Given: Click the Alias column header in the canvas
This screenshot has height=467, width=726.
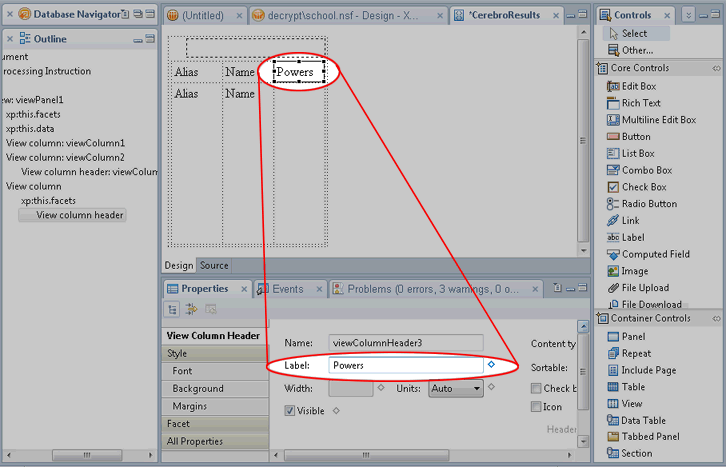Looking at the screenshot, I should [x=186, y=72].
